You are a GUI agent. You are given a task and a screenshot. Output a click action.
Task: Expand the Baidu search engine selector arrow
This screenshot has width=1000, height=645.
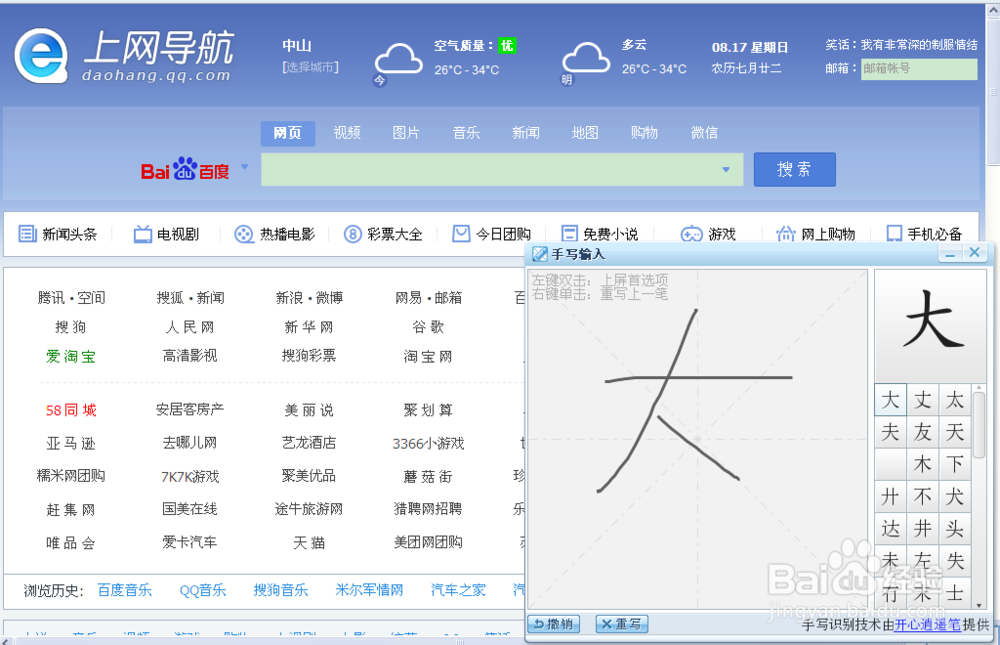click(244, 167)
